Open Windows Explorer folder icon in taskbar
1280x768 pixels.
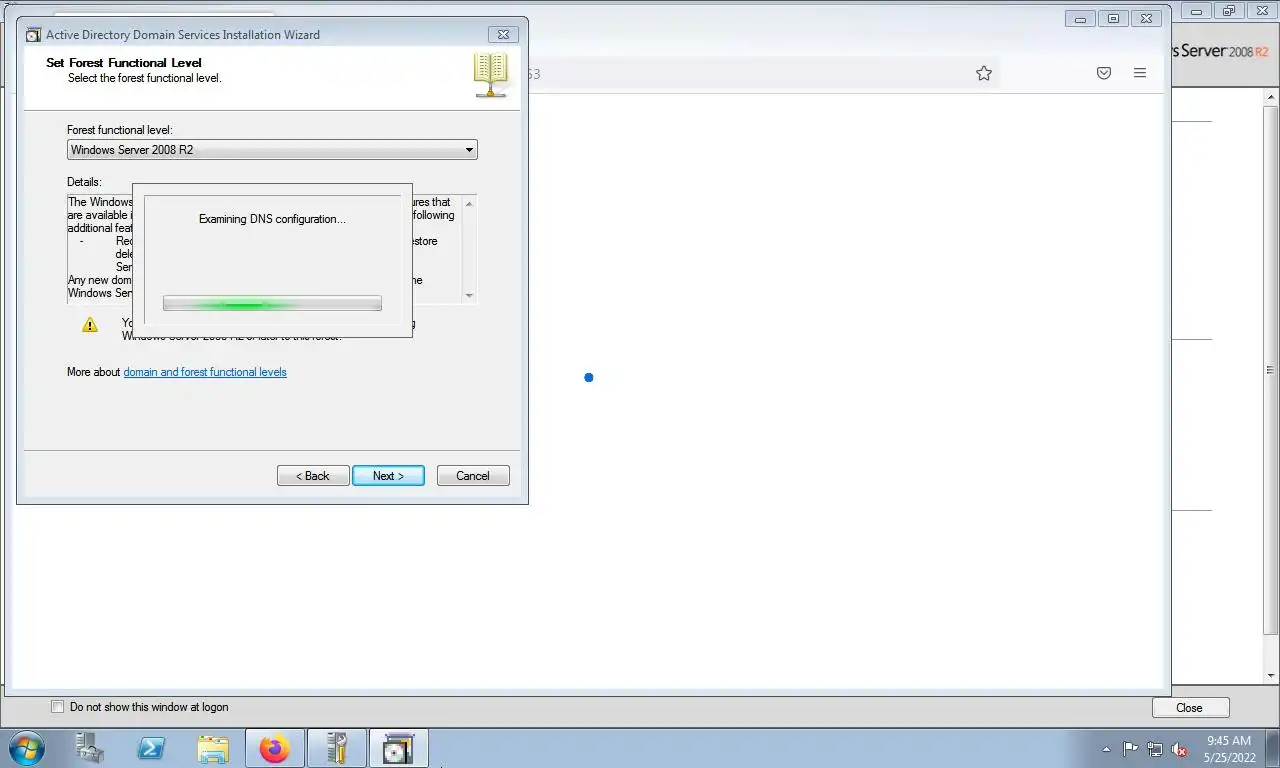pos(213,748)
